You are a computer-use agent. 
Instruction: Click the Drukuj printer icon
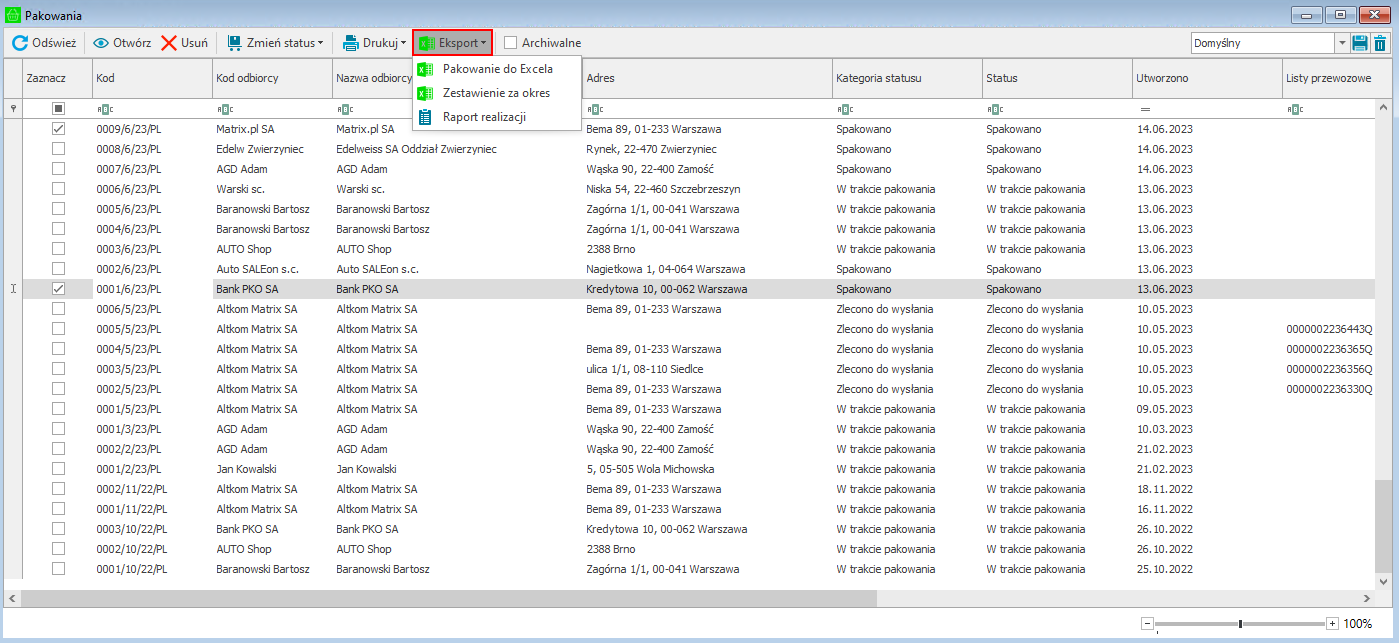[351, 43]
